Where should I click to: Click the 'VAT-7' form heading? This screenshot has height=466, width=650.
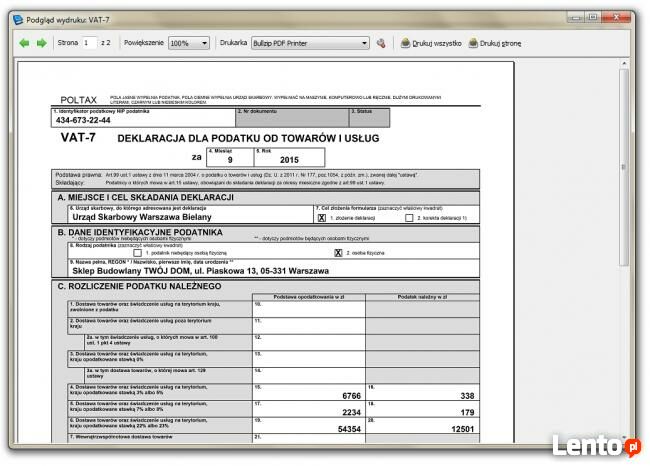(x=78, y=138)
